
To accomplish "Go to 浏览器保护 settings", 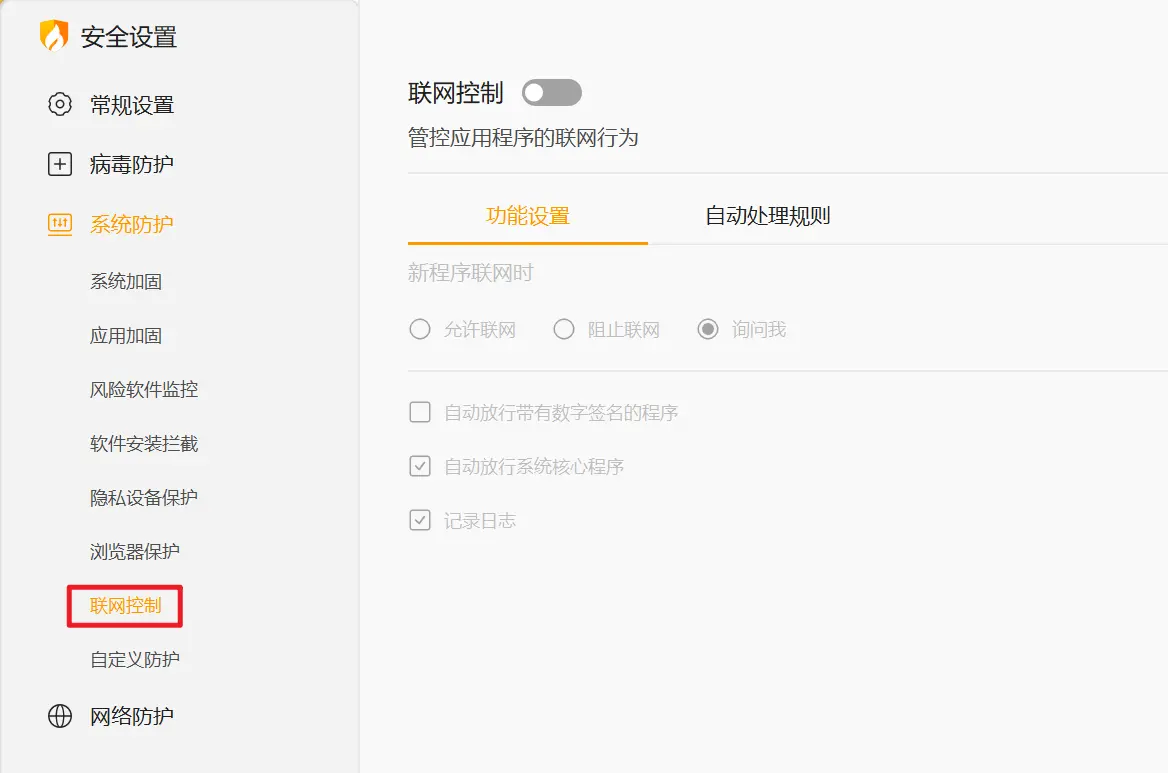I will 135,552.
